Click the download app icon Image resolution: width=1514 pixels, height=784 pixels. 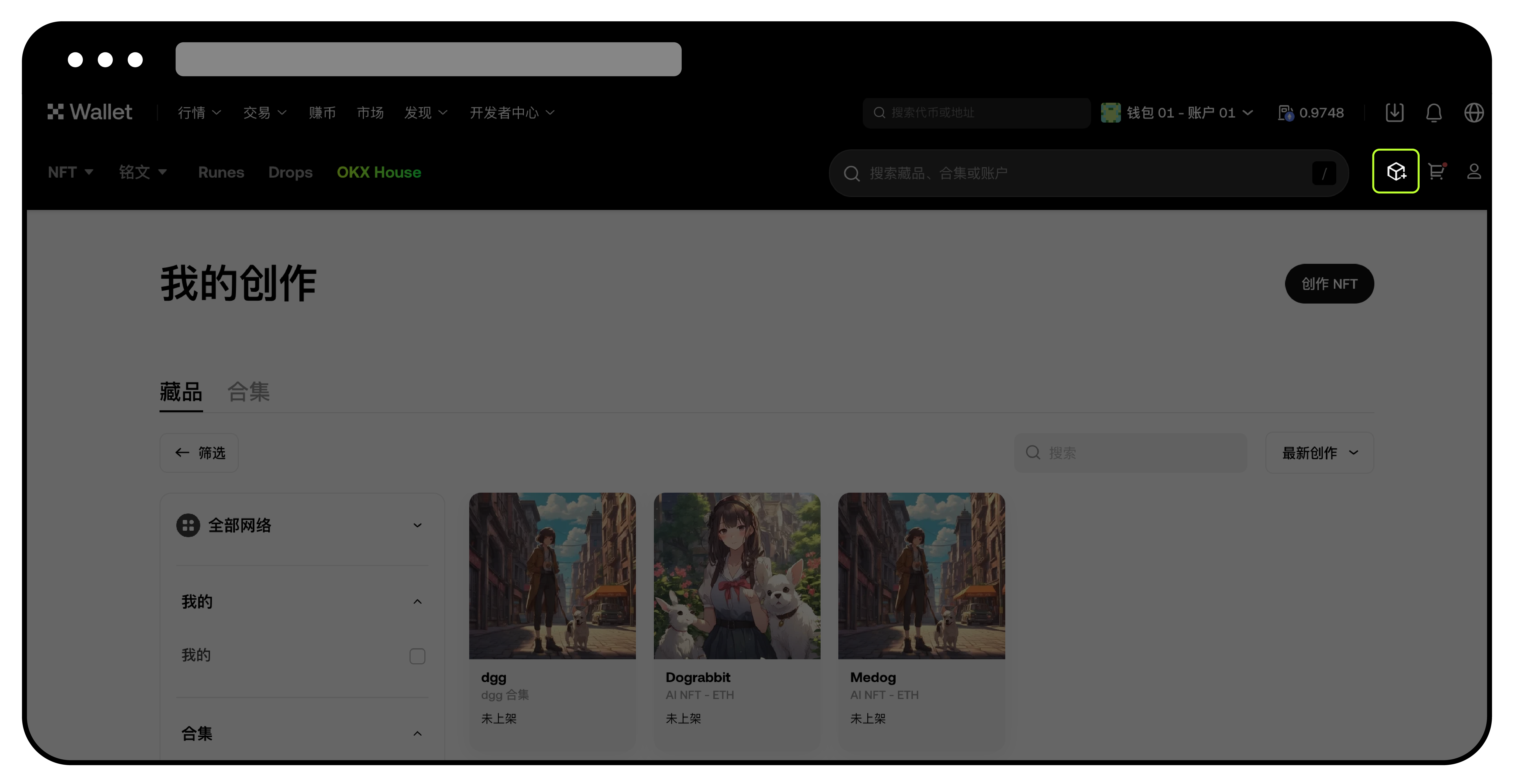click(1395, 112)
